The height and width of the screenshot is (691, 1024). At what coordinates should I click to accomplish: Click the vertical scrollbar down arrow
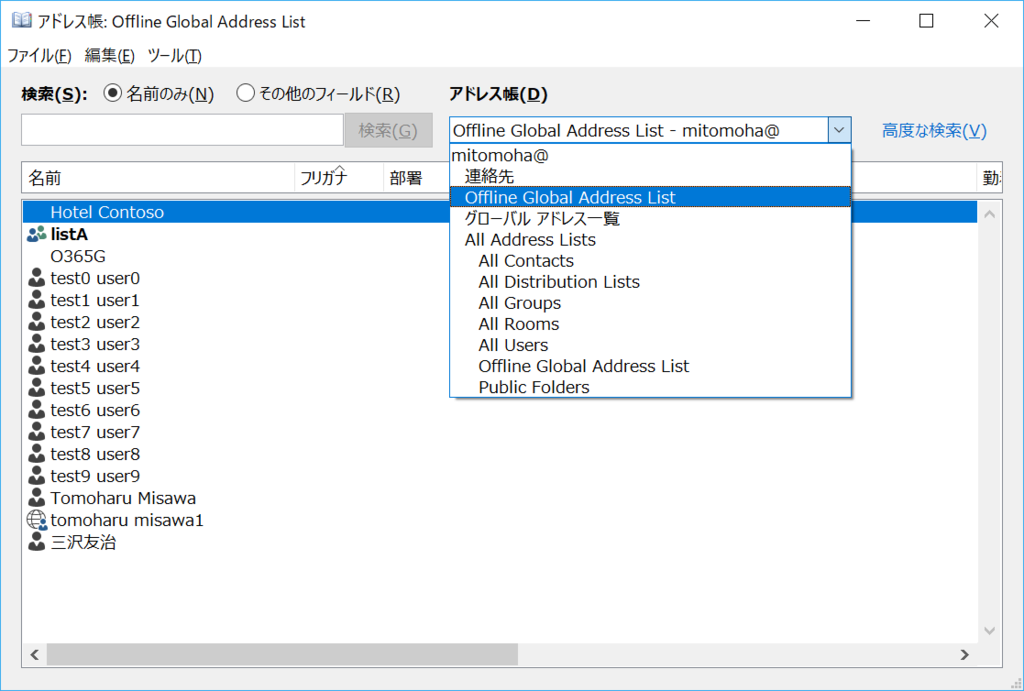click(x=989, y=630)
